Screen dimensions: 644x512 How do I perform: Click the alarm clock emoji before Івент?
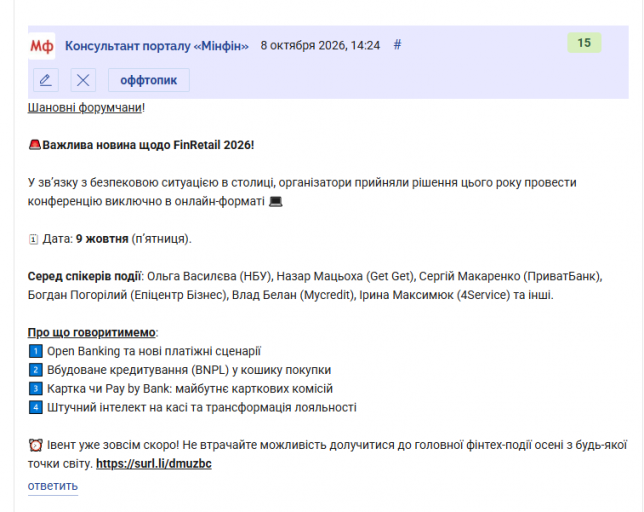[x=35, y=445]
